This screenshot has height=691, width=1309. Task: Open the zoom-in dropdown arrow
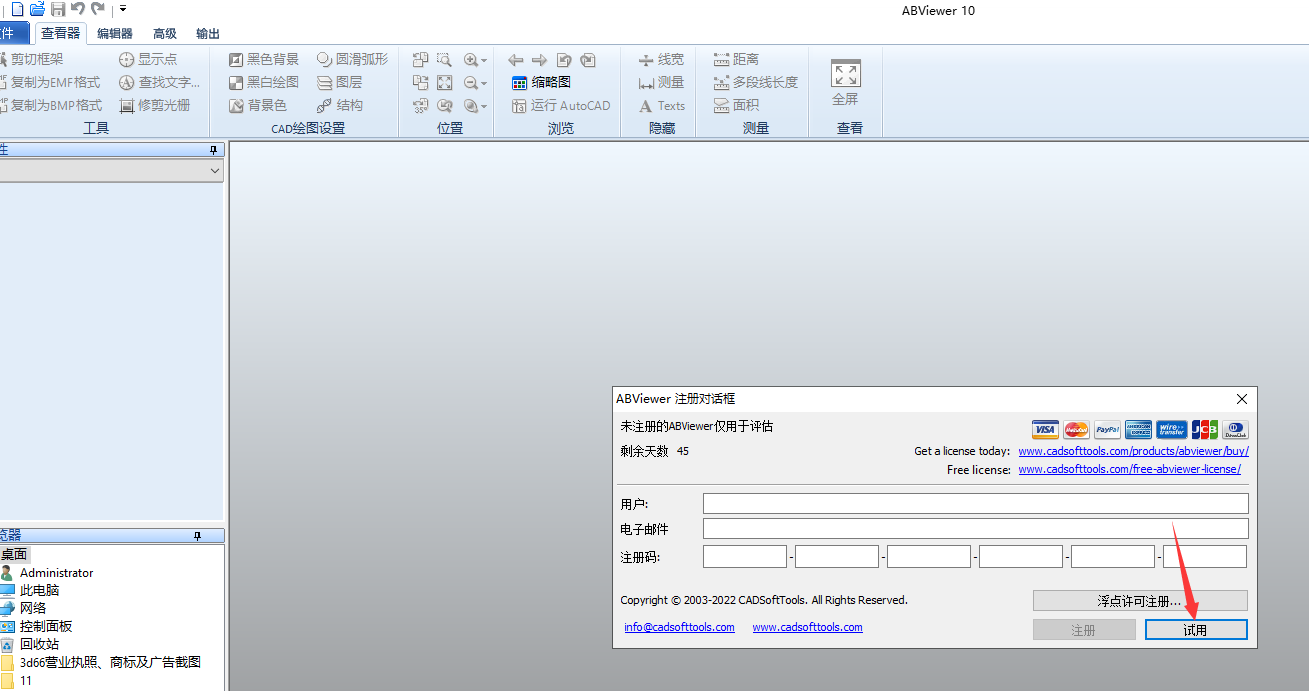tap(484, 59)
